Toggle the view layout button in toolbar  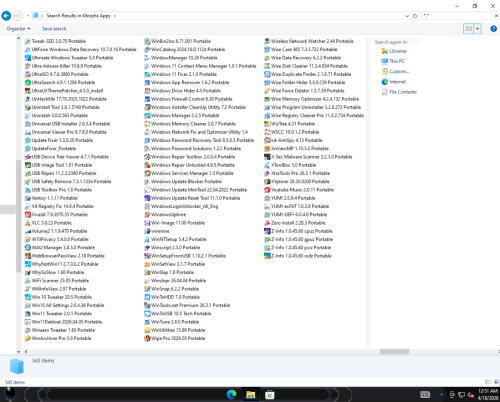[469, 29]
